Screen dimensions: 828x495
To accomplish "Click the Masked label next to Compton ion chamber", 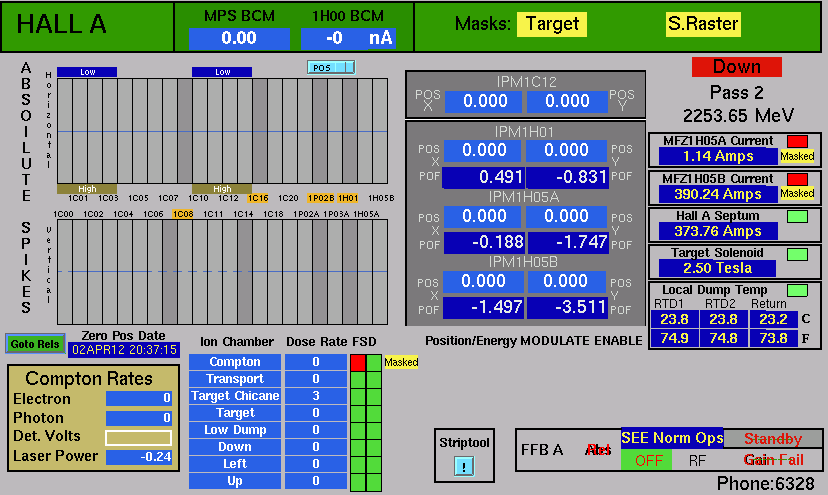I will pos(401,362).
